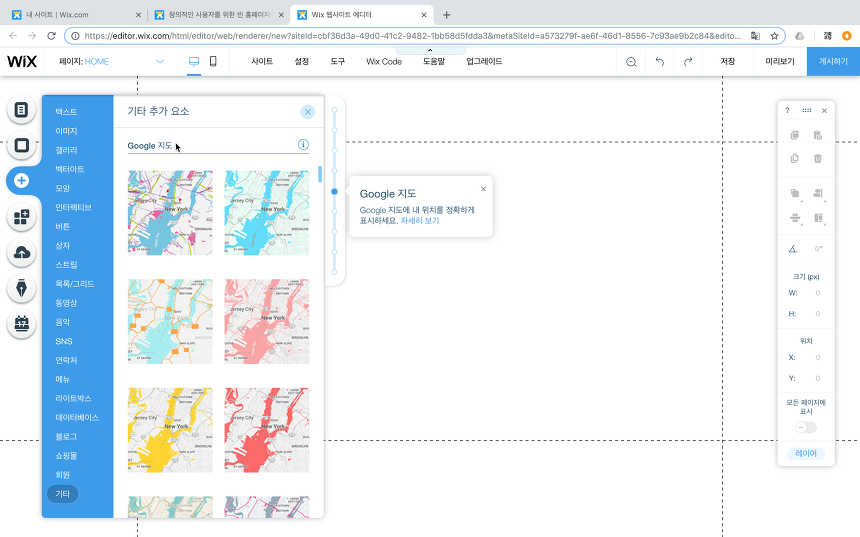Open the App Market icon in left sidebar
The image size is (860, 537).
21,217
